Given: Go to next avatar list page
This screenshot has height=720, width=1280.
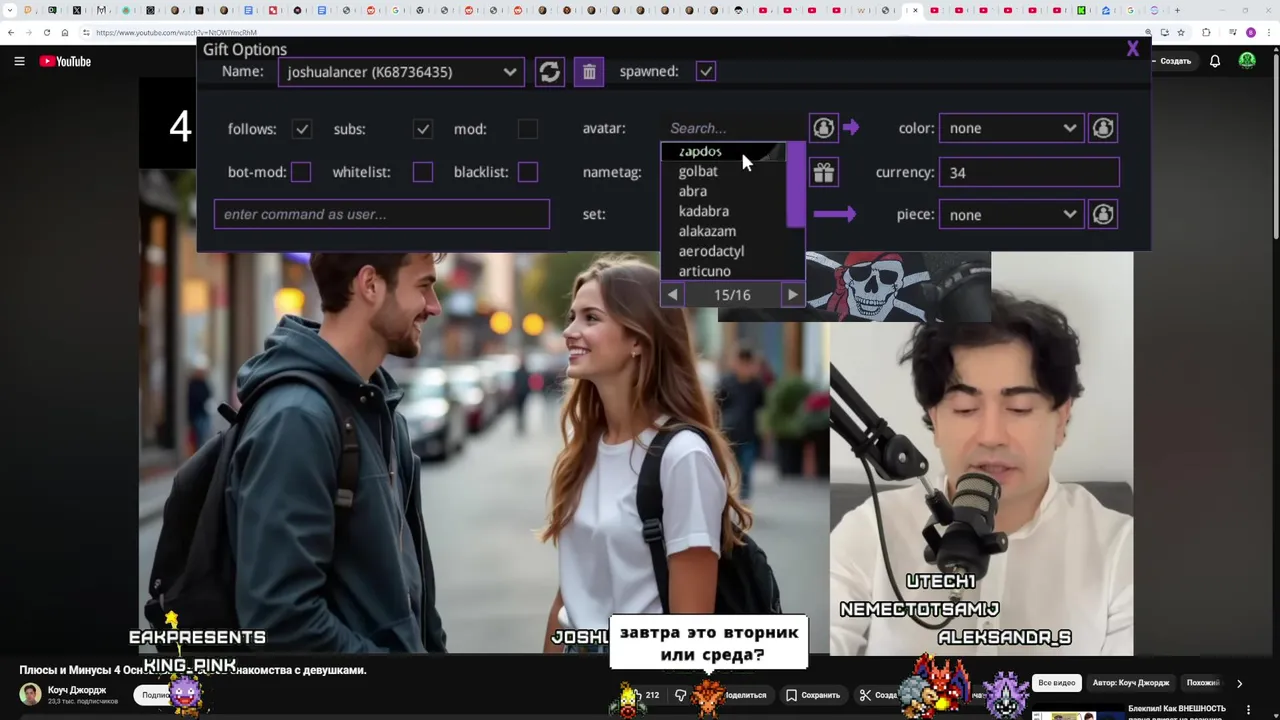Looking at the screenshot, I should pyautogui.click(x=792, y=295).
